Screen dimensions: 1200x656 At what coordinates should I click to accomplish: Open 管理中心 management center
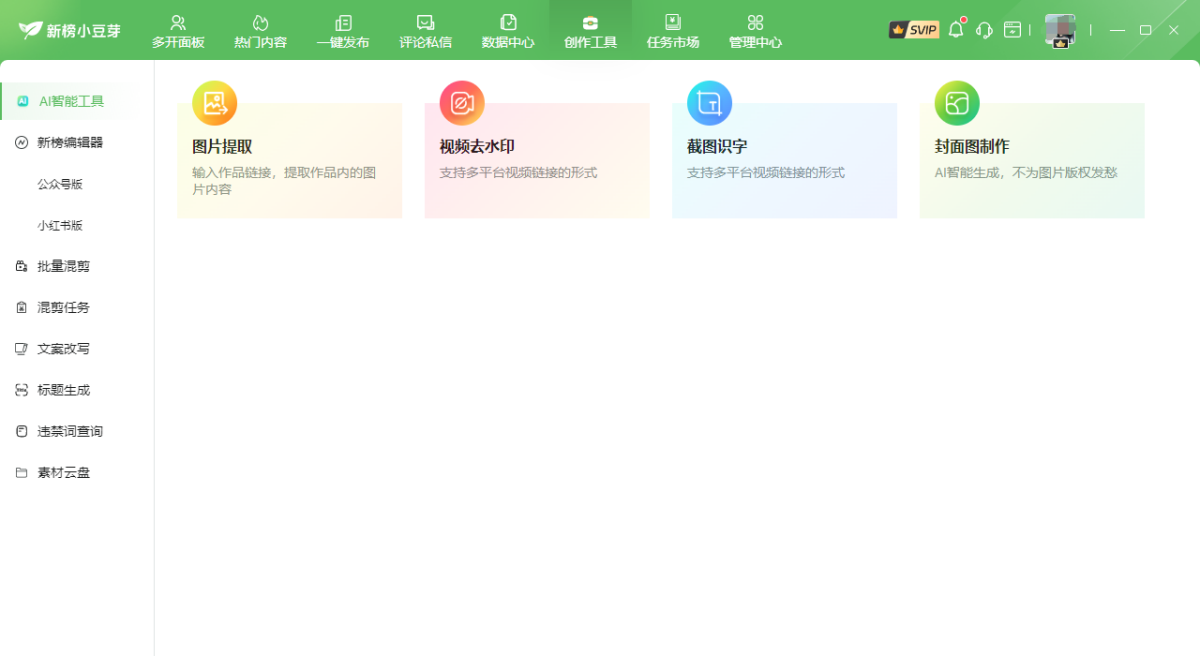pyautogui.click(x=755, y=29)
